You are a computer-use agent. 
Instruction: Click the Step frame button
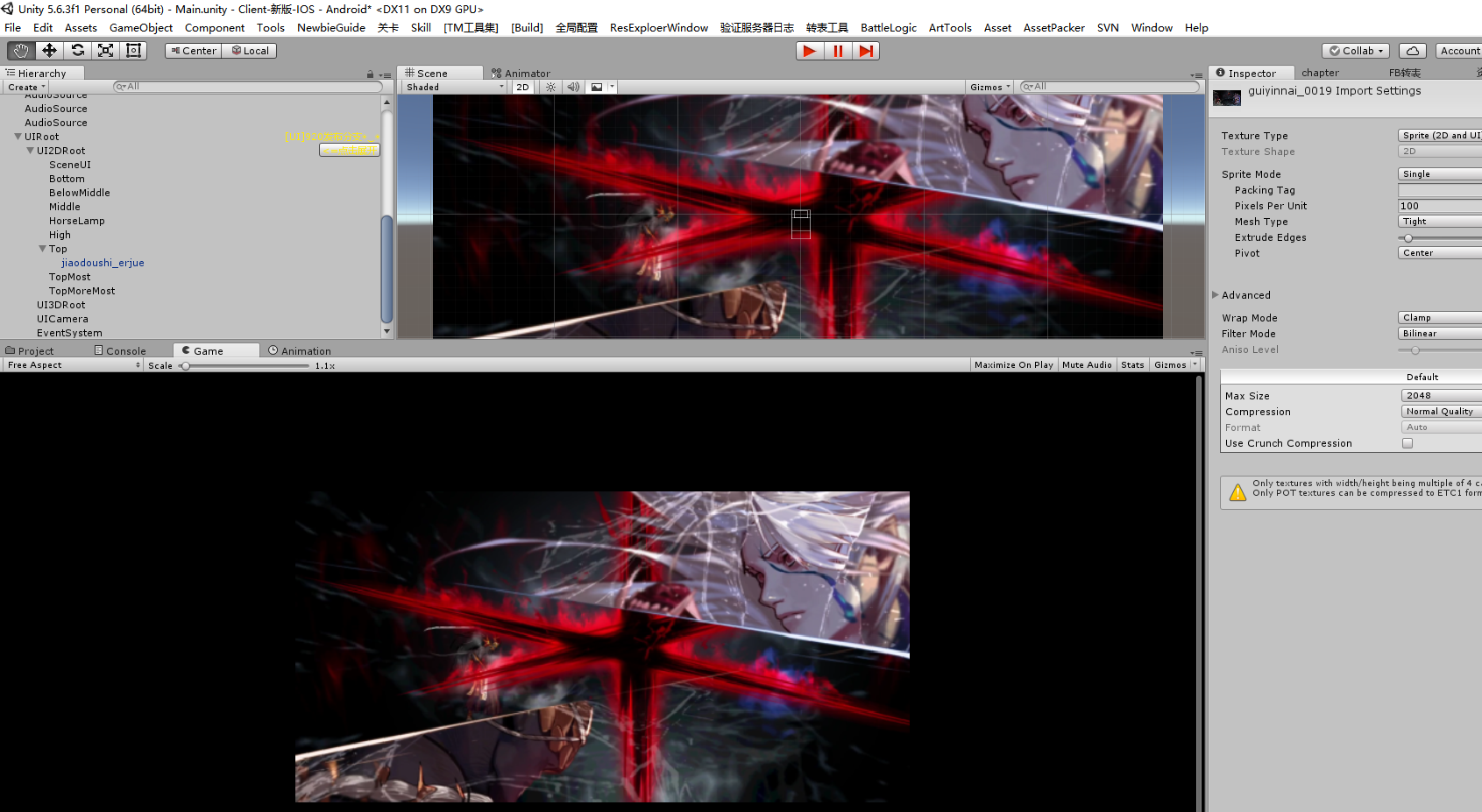click(866, 51)
